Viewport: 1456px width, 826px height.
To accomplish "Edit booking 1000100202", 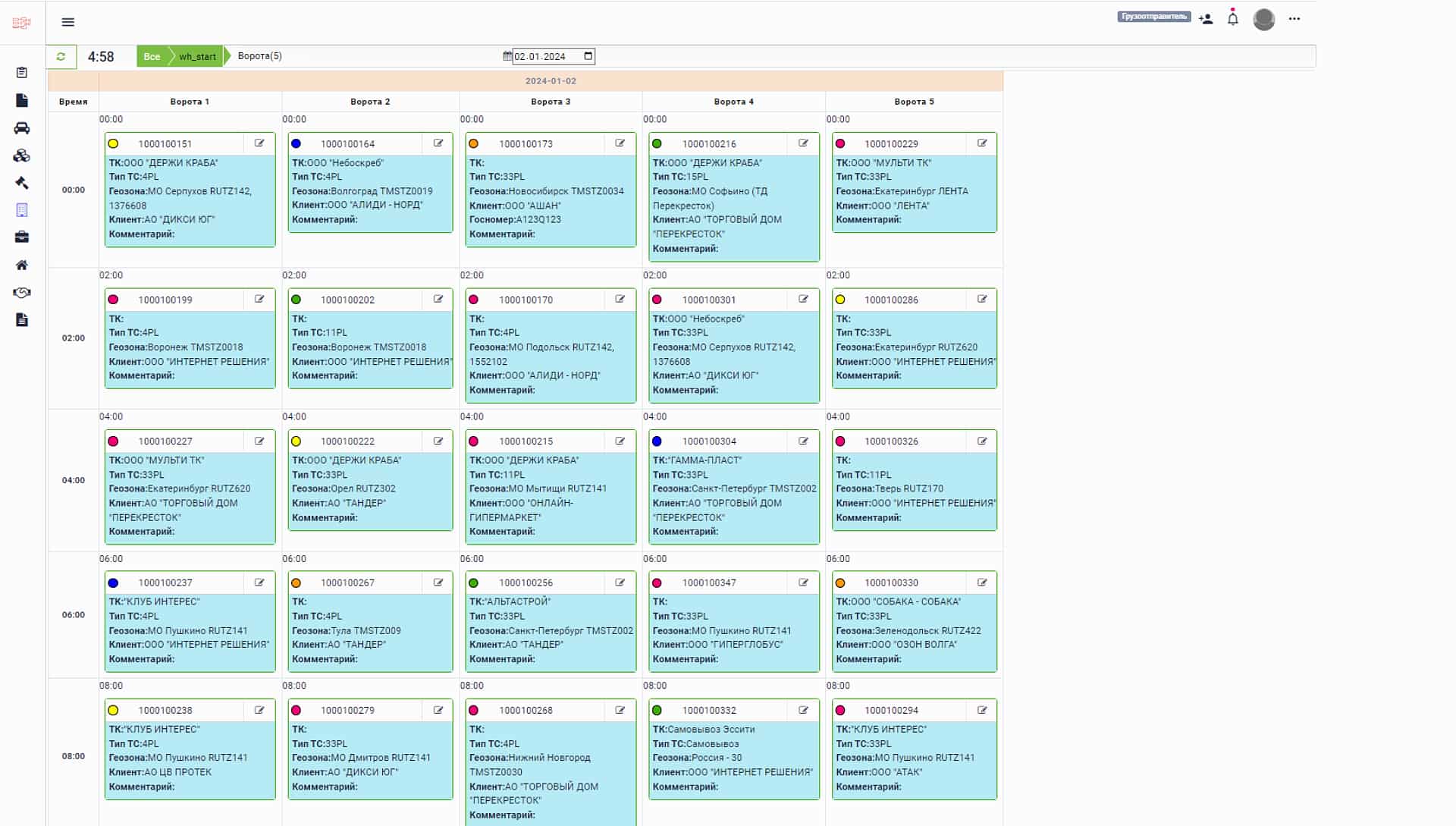I will tap(438, 300).
